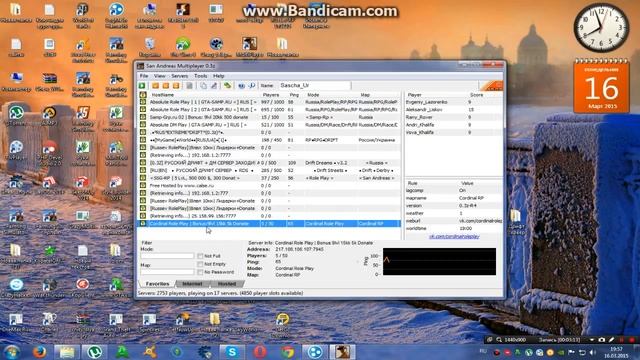Select the Absolute Role Play | 1 server row
The height and width of the screenshot is (360, 640).
(269, 102)
